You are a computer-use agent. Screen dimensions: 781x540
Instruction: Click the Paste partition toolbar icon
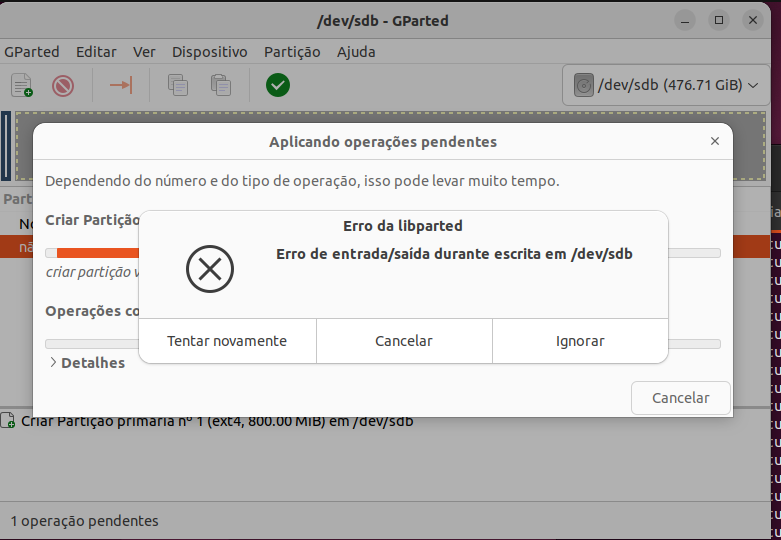point(221,85)
